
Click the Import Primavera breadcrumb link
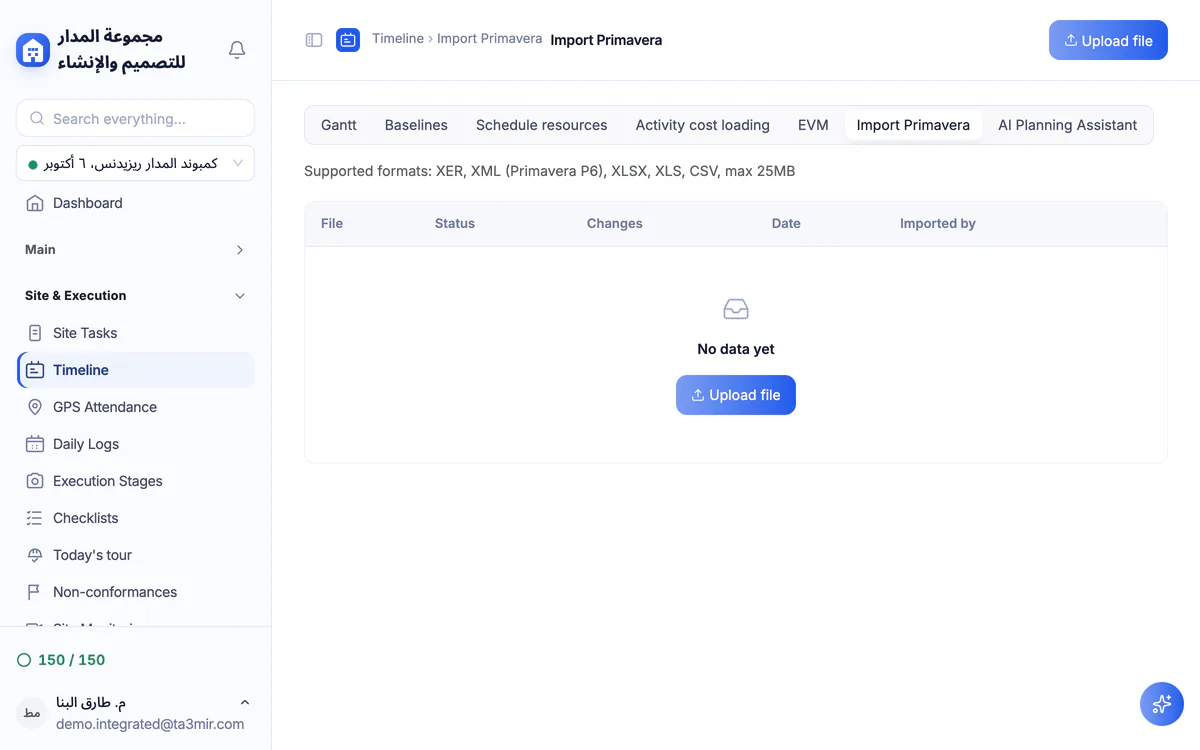(489, 38)
